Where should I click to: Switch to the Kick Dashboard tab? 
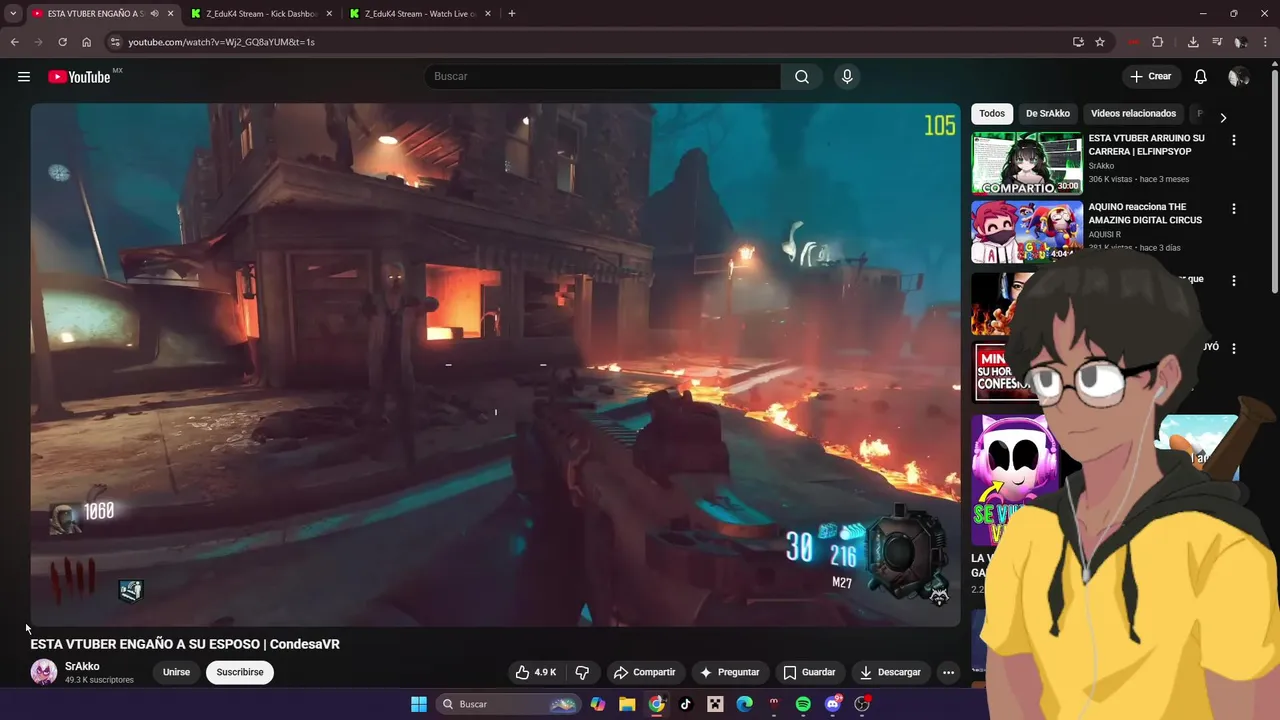[x=261, y=14]
